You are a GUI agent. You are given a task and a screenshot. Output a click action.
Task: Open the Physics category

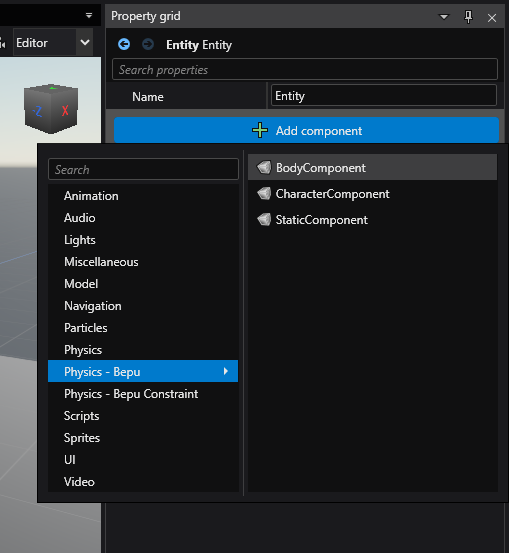pyautogui.click(x=143, y=350)
